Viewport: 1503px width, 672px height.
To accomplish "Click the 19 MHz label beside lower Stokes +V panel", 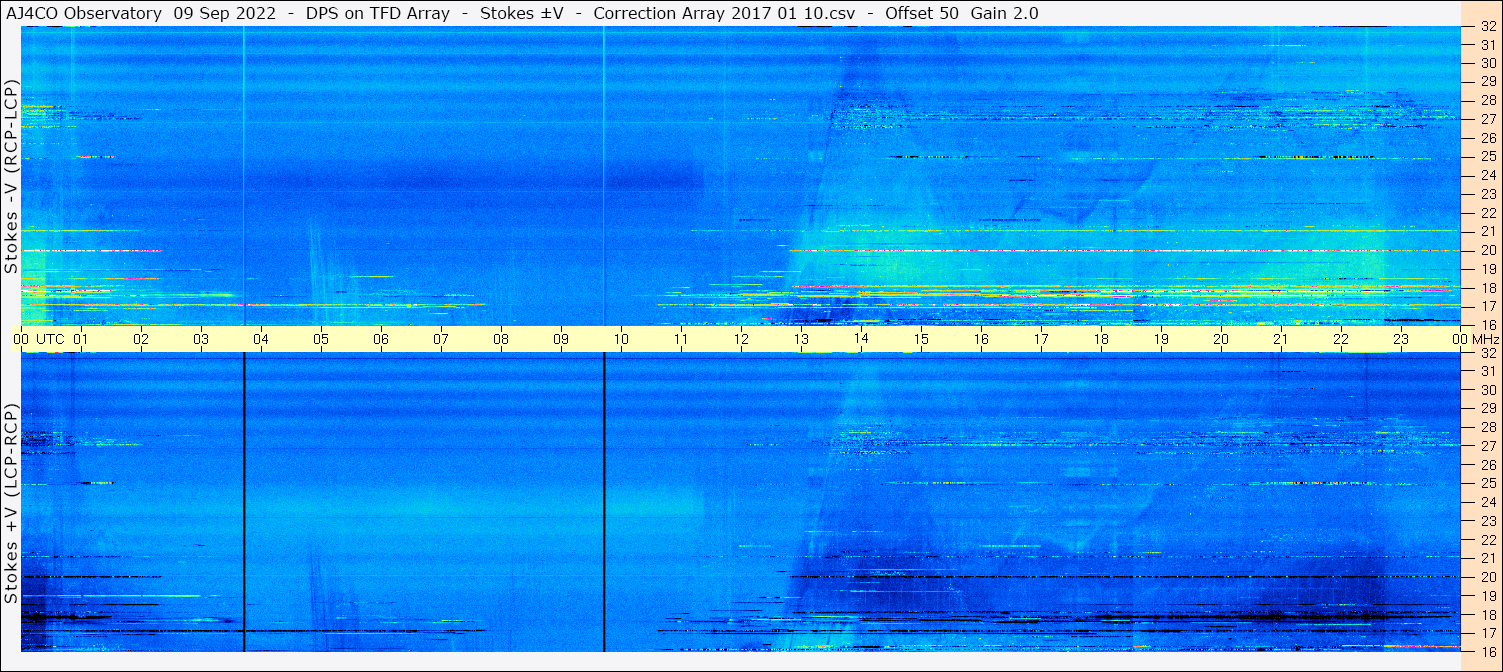I will tap(1488, 596).
